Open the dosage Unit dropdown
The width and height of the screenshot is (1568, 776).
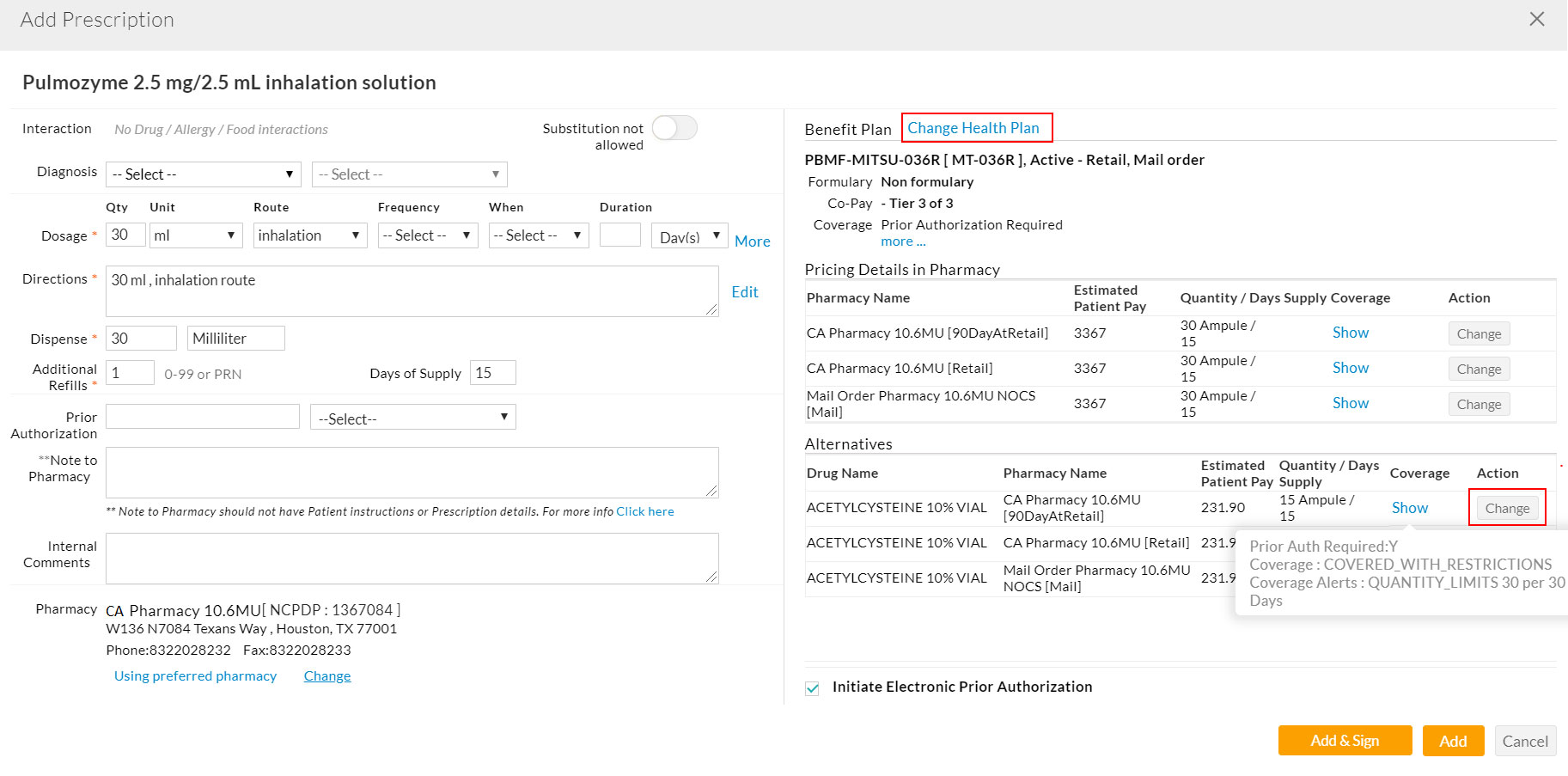195,235
